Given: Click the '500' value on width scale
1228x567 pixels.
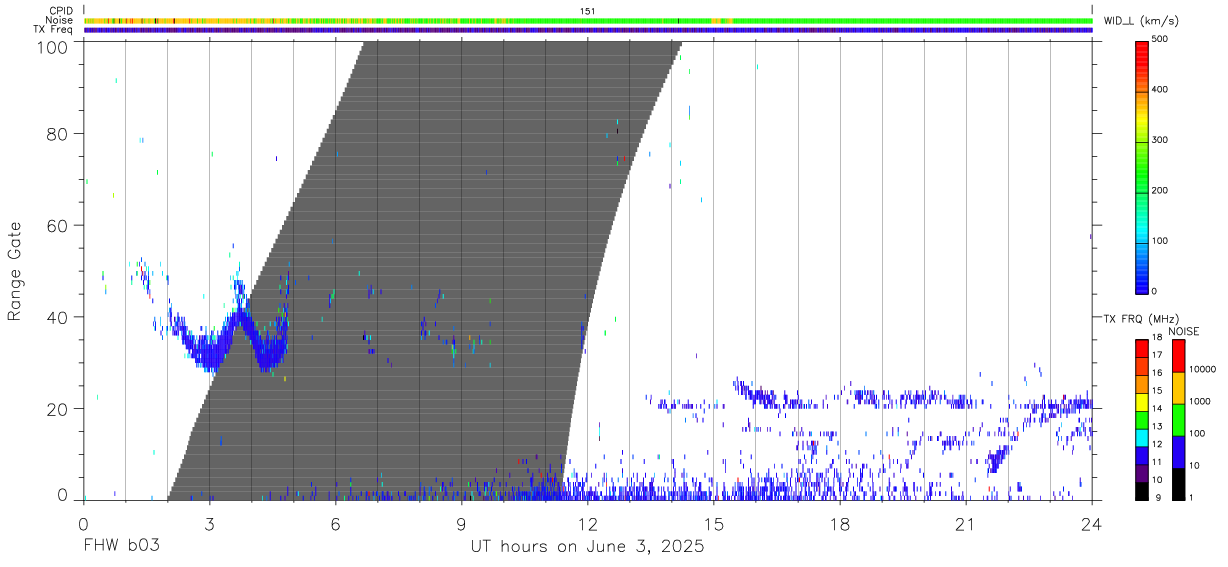Looking at the screenshot, I should [1160, 40].
